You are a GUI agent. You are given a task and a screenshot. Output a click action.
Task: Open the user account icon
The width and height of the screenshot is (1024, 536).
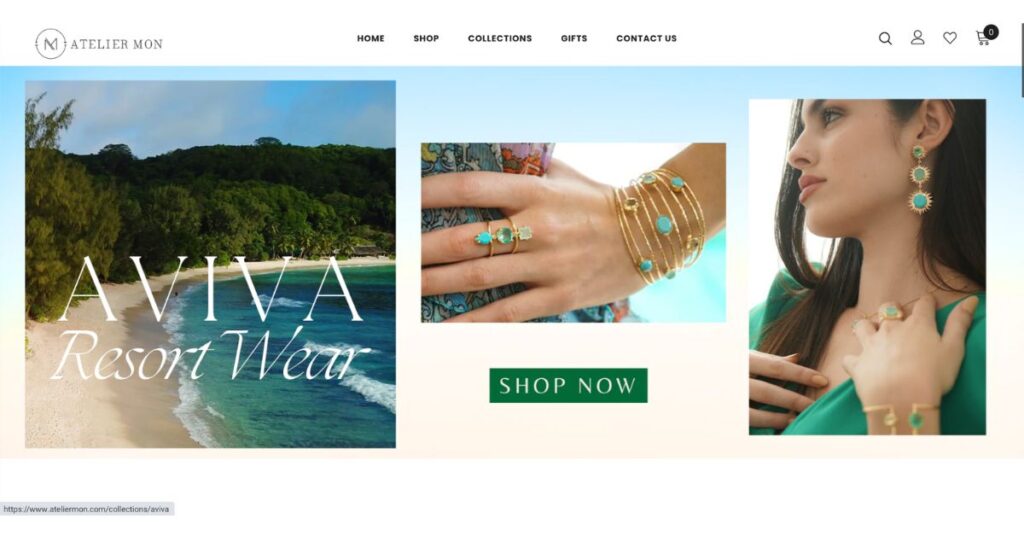(x=918, y=38)
